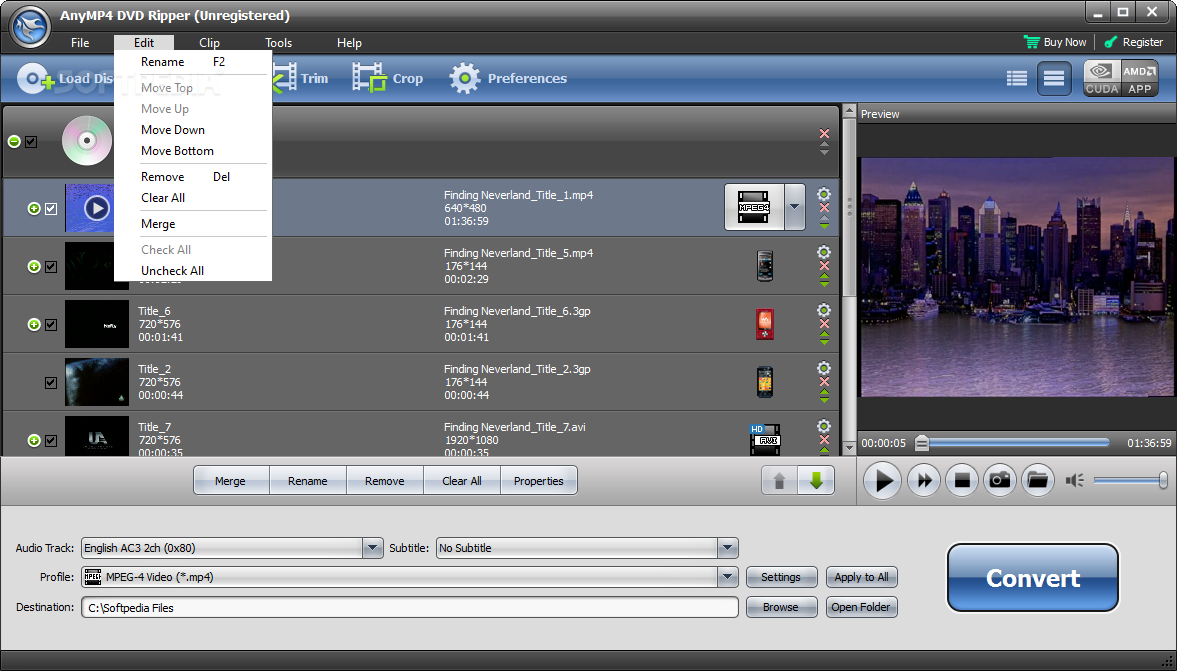Click the fast forward playback button
The height and width of the screenshot is (671, 1177).
click(x=924, y=480)
